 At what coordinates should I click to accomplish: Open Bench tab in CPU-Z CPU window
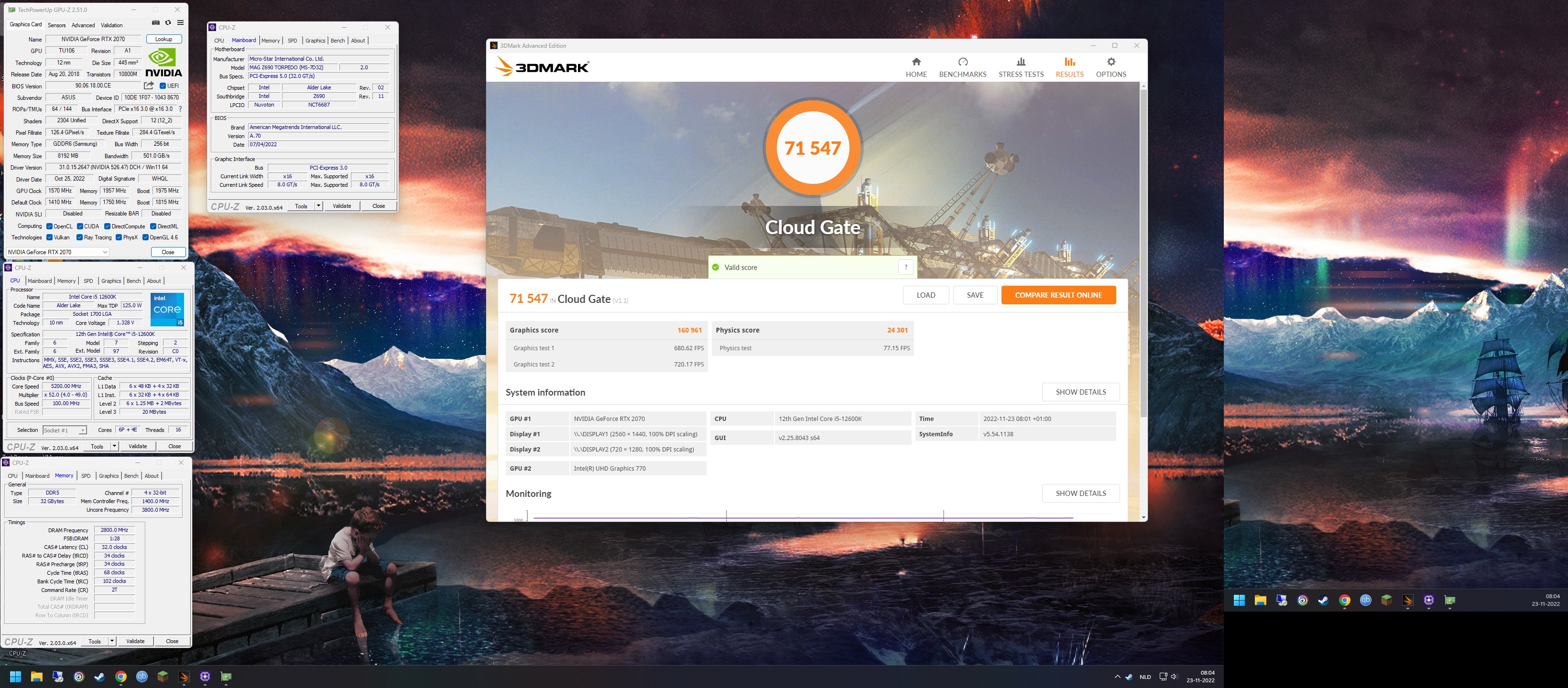point(133,281)
